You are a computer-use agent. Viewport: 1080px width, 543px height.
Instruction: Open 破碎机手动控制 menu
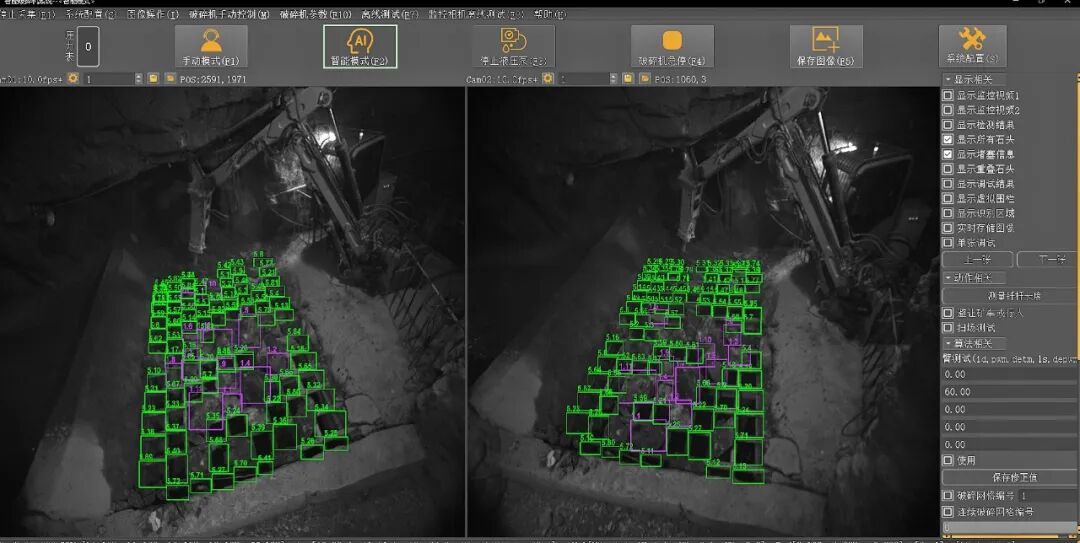pyautogui.click(x=229, y=14)
